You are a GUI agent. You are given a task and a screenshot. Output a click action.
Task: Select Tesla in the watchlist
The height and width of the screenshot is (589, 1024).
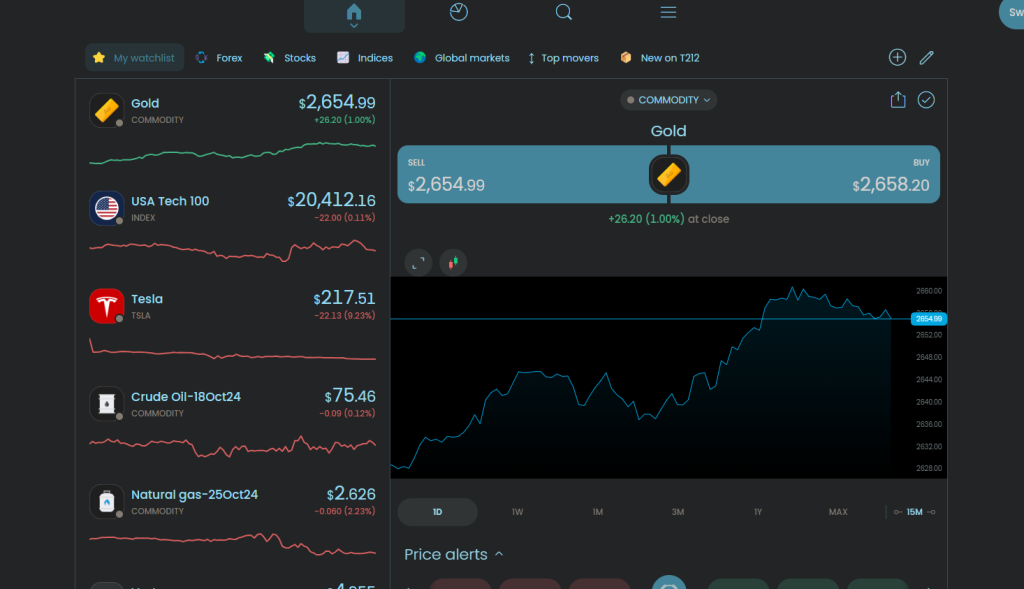pos(232,306)
